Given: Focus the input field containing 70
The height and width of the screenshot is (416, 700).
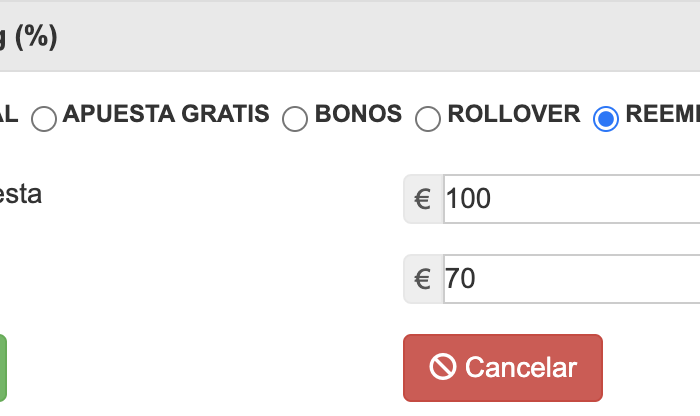Looking at the screenshot, I should click(x=570, y=279).
